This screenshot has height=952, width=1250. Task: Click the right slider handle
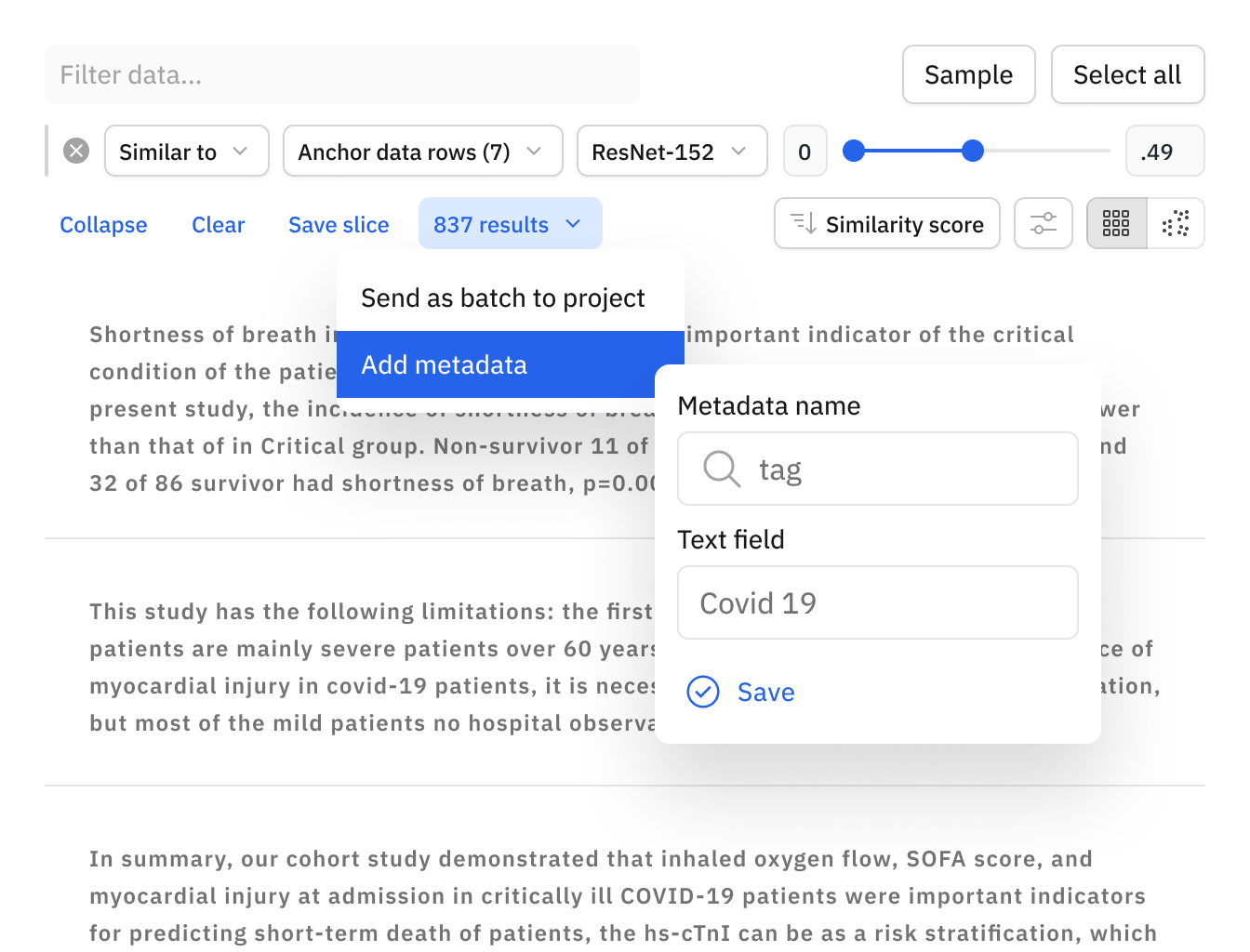pos(973,151)
